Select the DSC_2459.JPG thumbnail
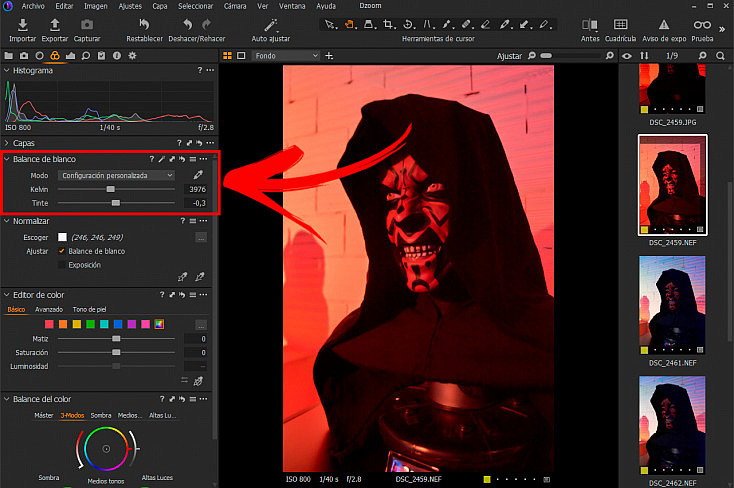Image resolution: width=734 pixels, height=488 pixels. (x=672, y=89)
